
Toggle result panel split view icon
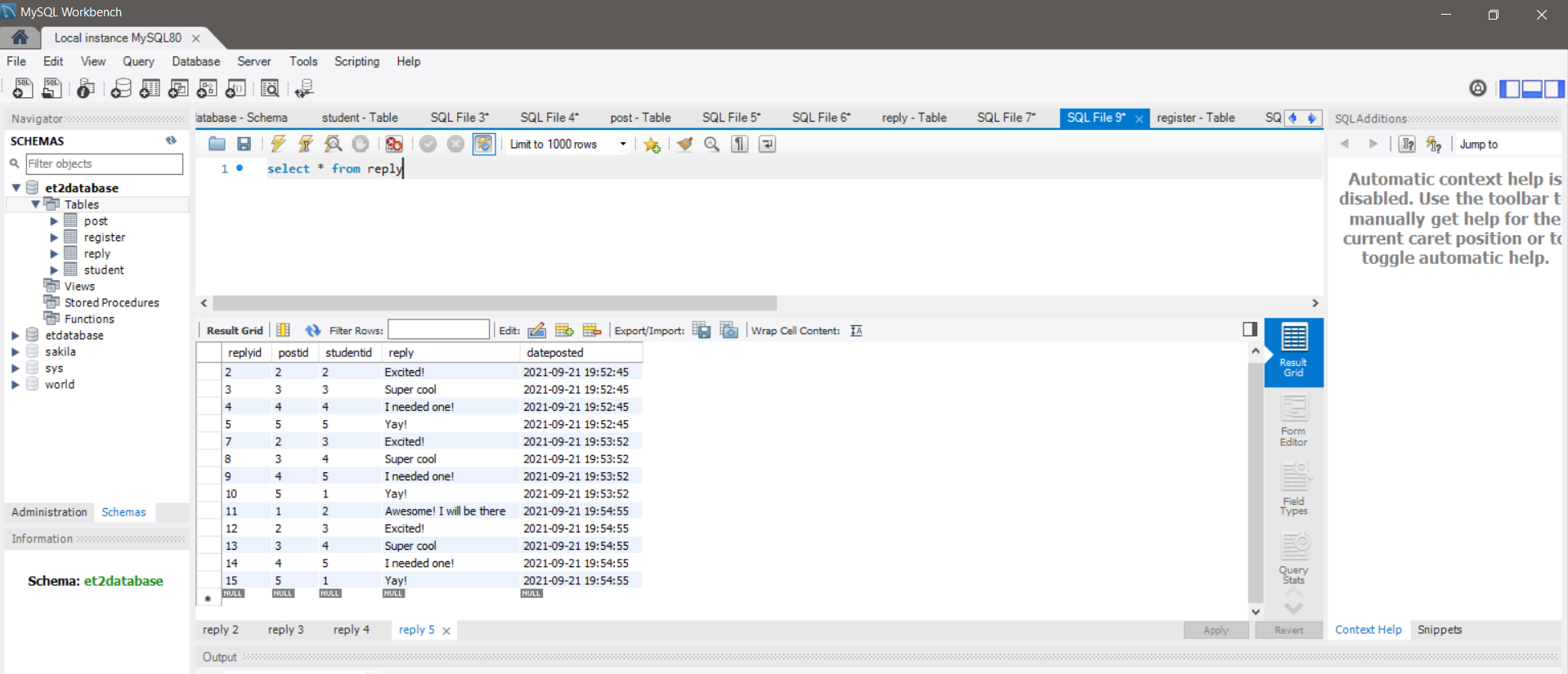[1250, 328]
